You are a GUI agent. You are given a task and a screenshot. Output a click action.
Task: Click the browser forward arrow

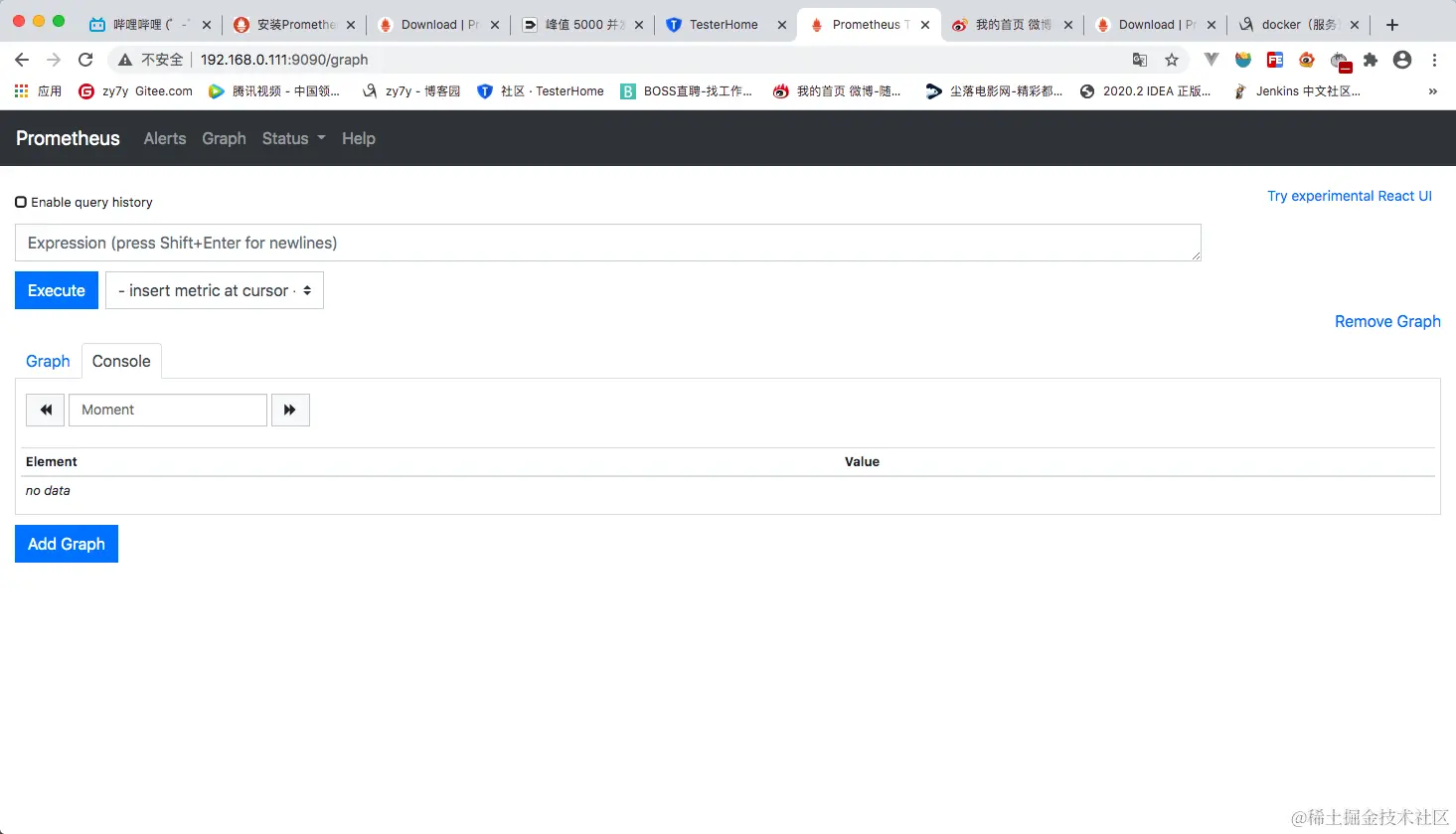(54, 60)
